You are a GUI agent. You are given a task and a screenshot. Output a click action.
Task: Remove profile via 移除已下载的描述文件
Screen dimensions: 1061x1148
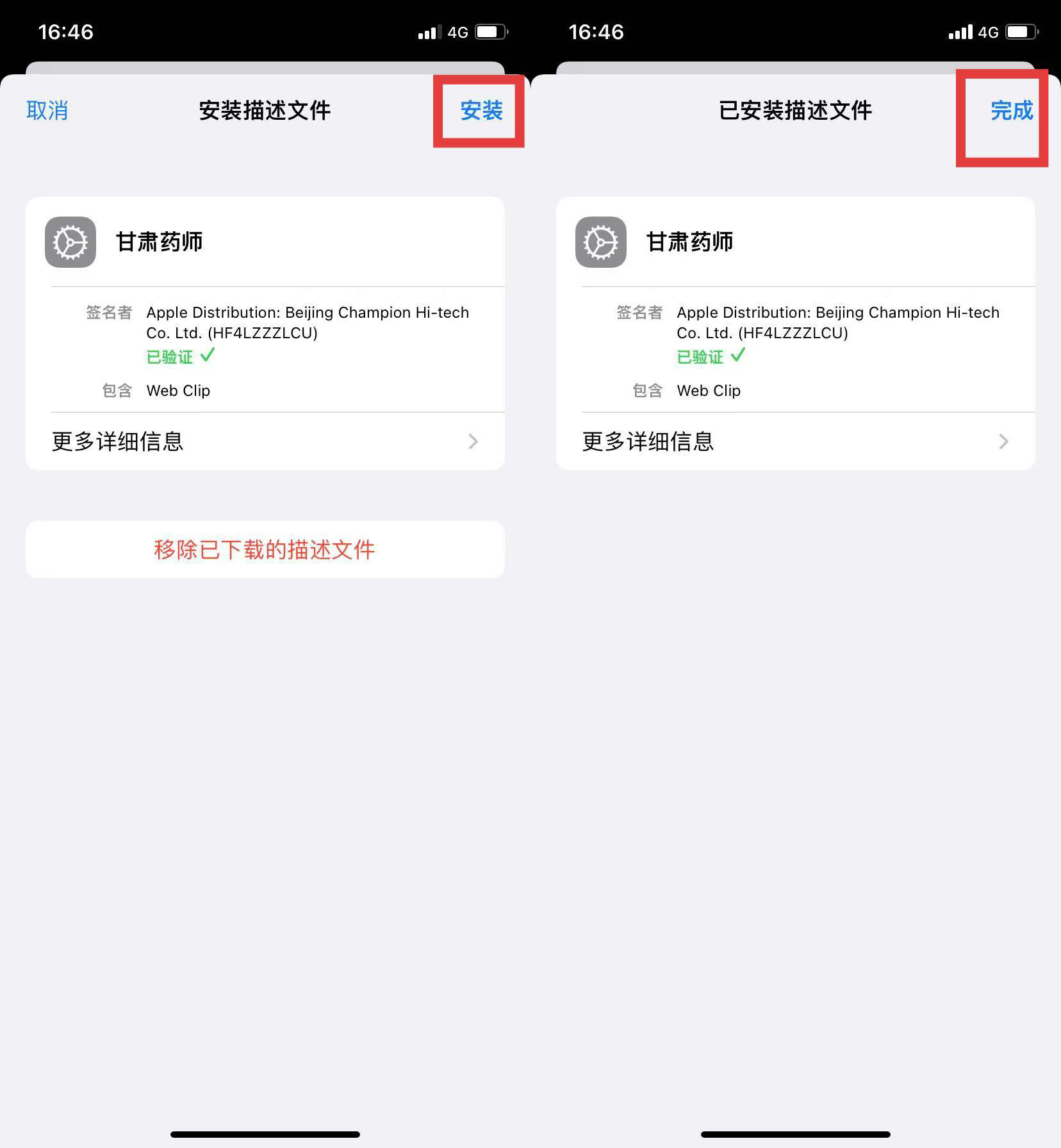coord(265,550)
